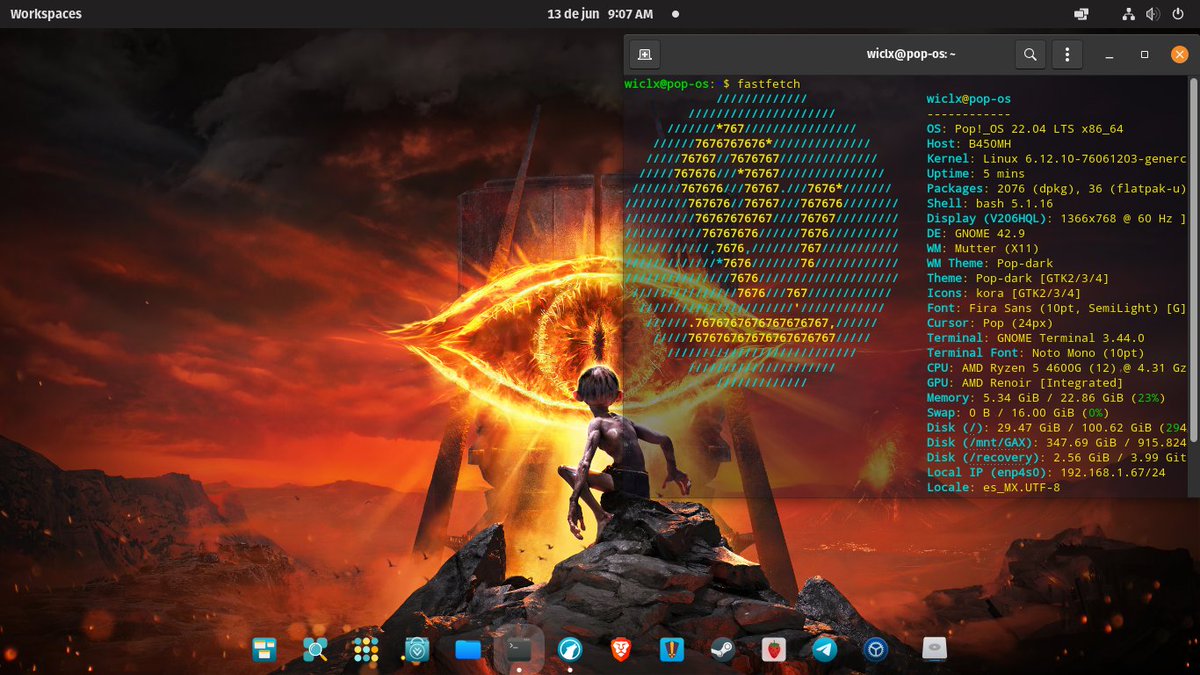Click the fastfetch command text
The height and width of the screenshot is (675, 1200).
768,84
